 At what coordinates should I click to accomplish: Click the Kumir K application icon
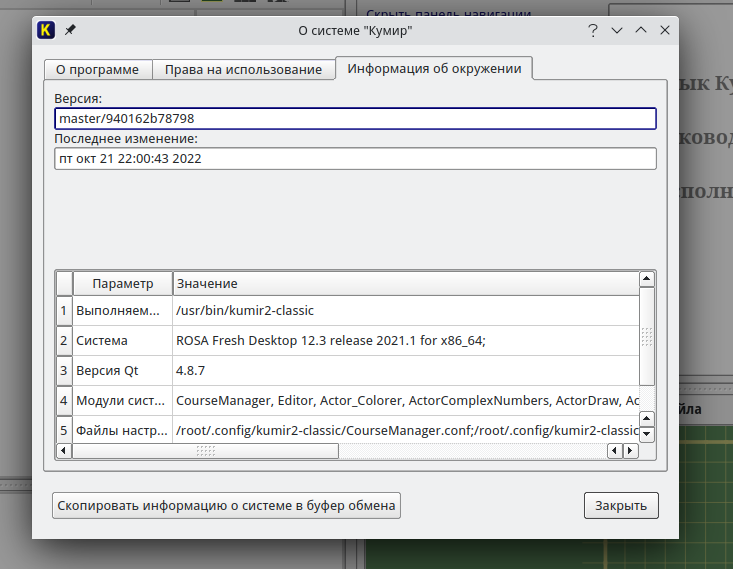(46, 30)
